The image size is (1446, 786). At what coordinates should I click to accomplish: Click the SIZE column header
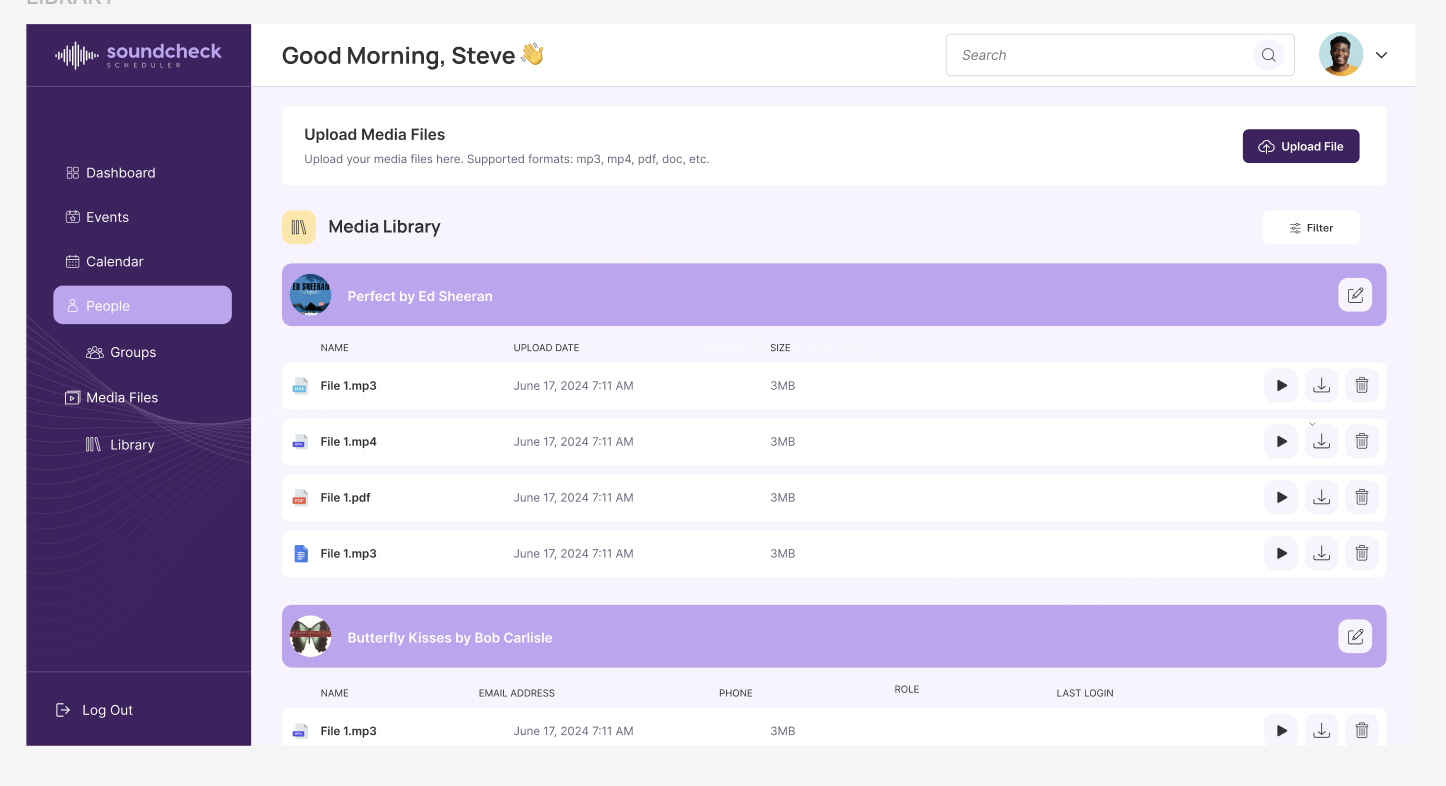780,348
